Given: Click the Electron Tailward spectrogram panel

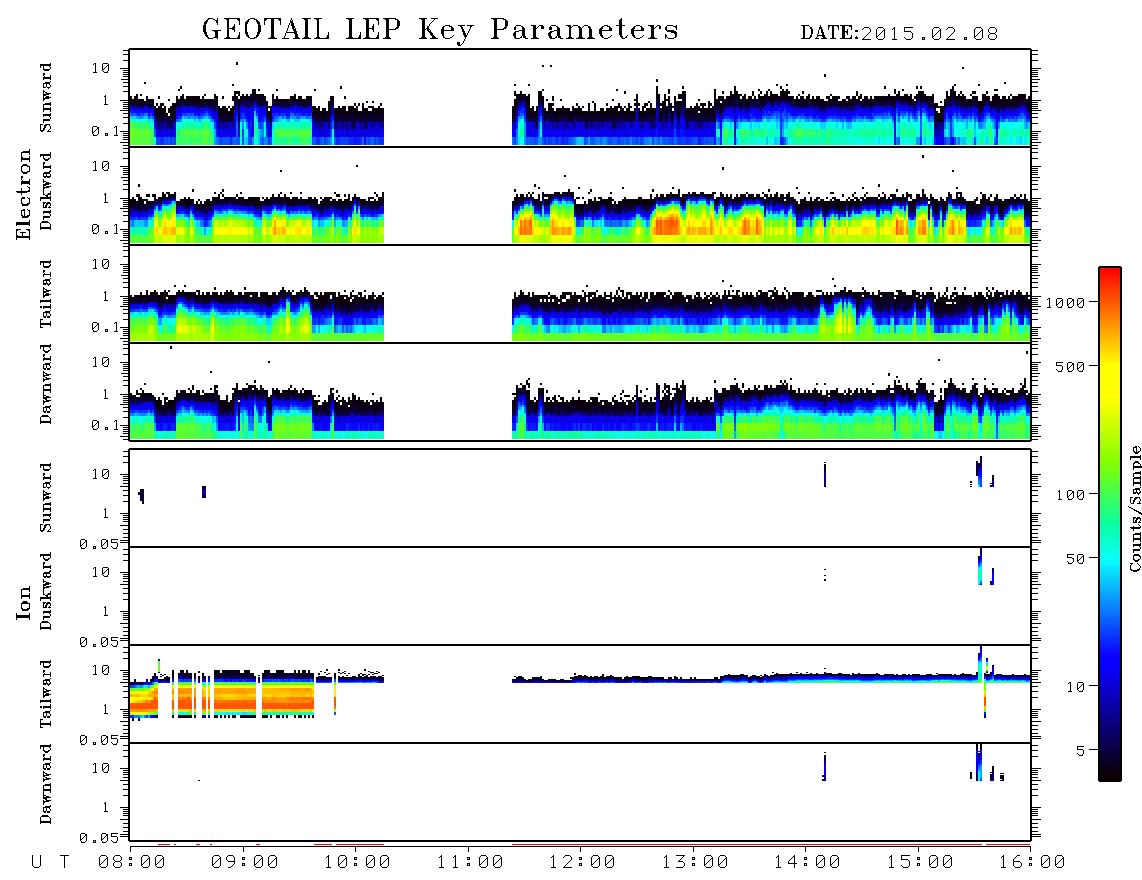Looking at the screenshot, I should [x=580, y=294].
